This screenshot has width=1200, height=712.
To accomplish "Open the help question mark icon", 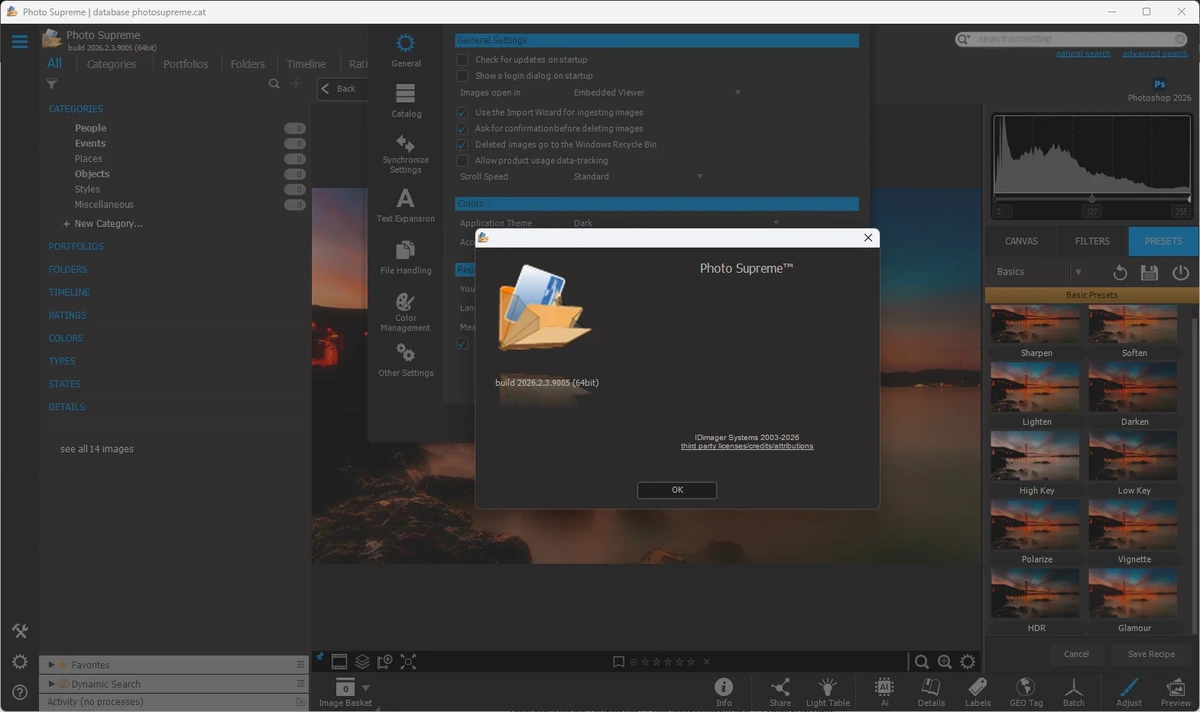I will coord(19,692).
